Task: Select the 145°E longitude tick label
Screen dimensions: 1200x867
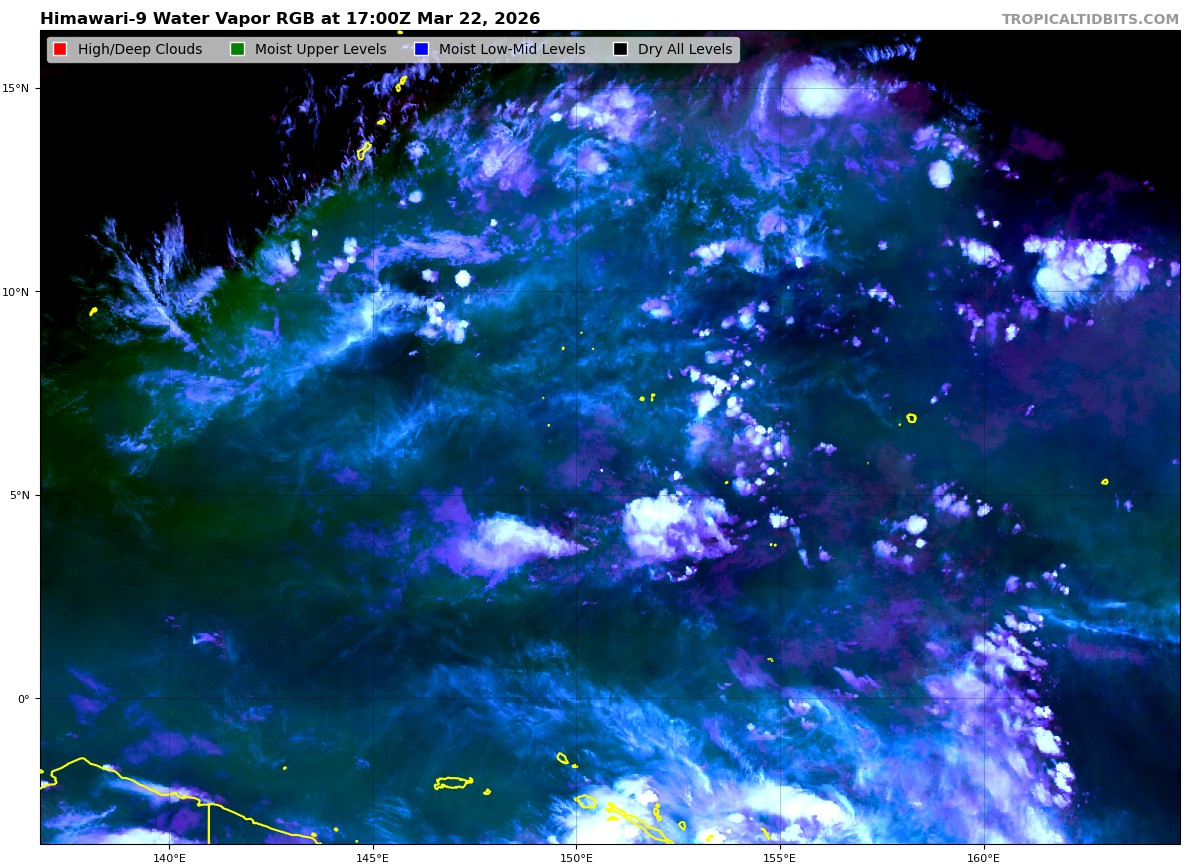Action: pyautogui.click(x=372, y=858)
